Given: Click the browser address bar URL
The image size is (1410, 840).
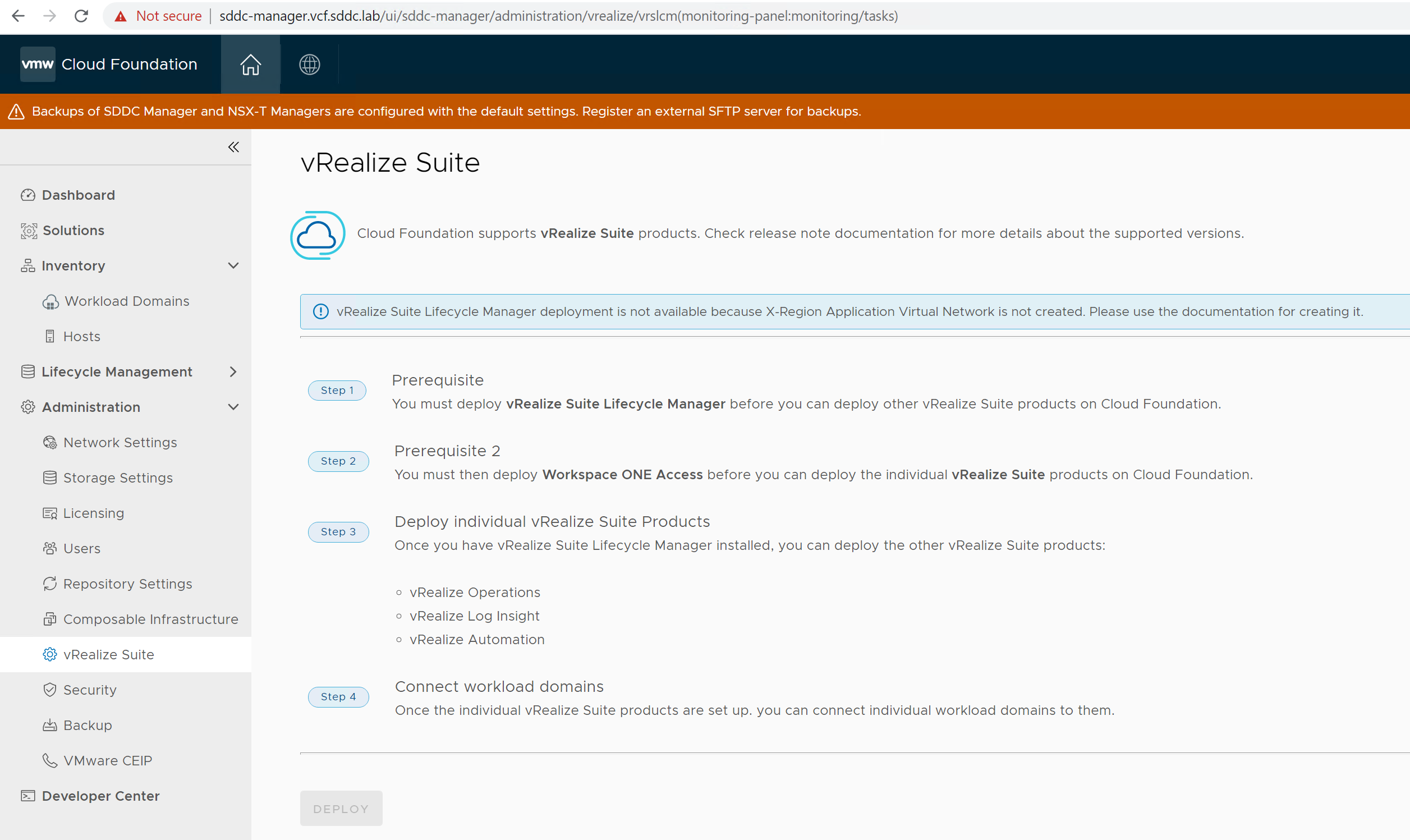Looking at the screenshot, I should [x=558, y=16].
